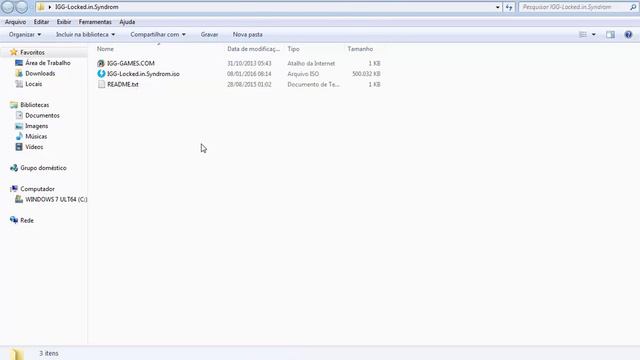Click the Gravar button
640x360 pixels.
pyautogui.click(x=209, y=35)
